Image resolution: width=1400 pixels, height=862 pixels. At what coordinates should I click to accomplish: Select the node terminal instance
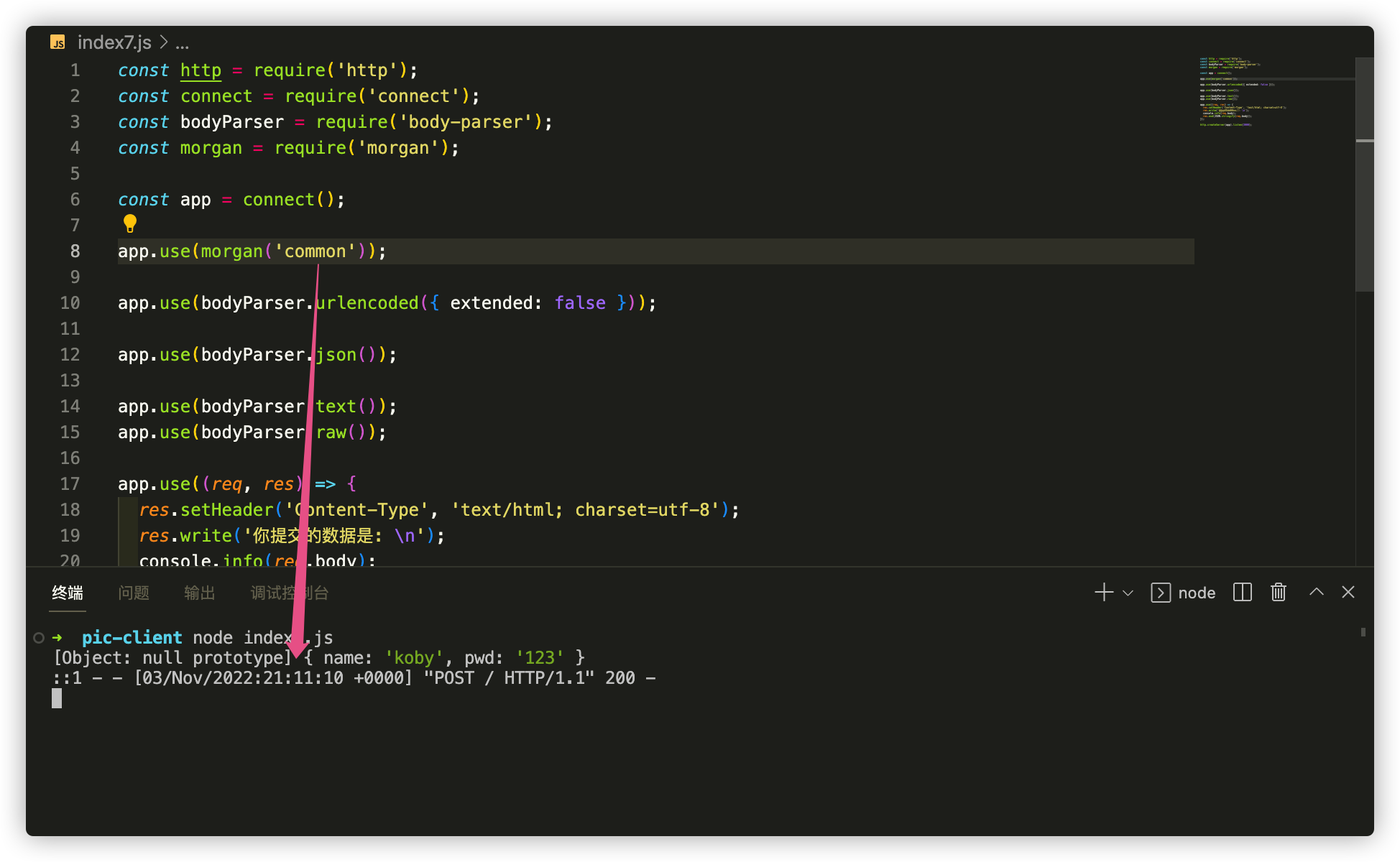1183,593
